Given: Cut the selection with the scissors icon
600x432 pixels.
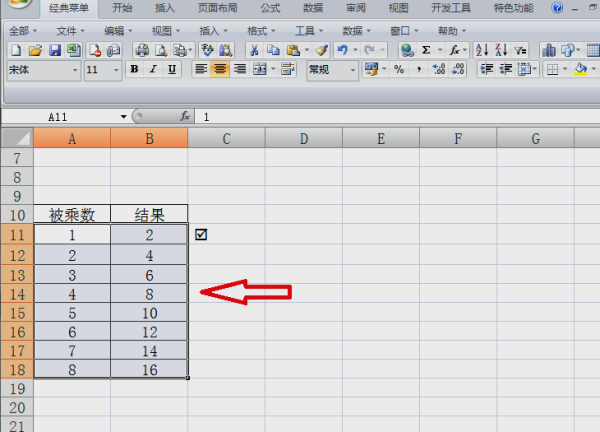Looking at the screenshot, I should tap(254, 50).
